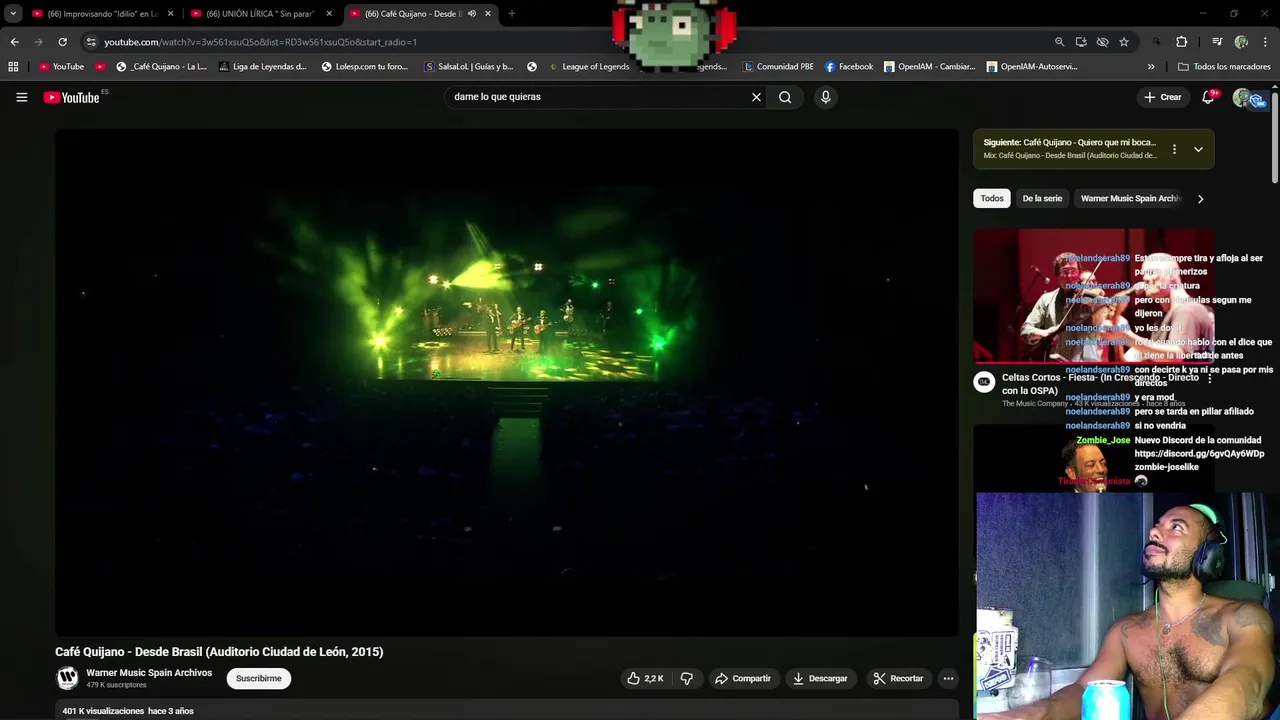The width and height of the screenshot is (1280, 720).
Task: Open the install app icon in the address bar
Action: [1081, 42]
